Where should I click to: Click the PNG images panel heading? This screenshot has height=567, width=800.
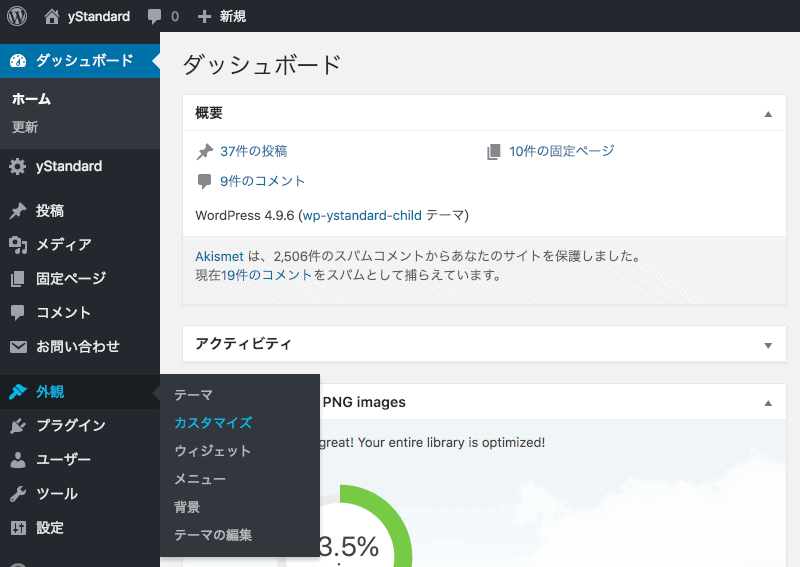coord(364,403)
